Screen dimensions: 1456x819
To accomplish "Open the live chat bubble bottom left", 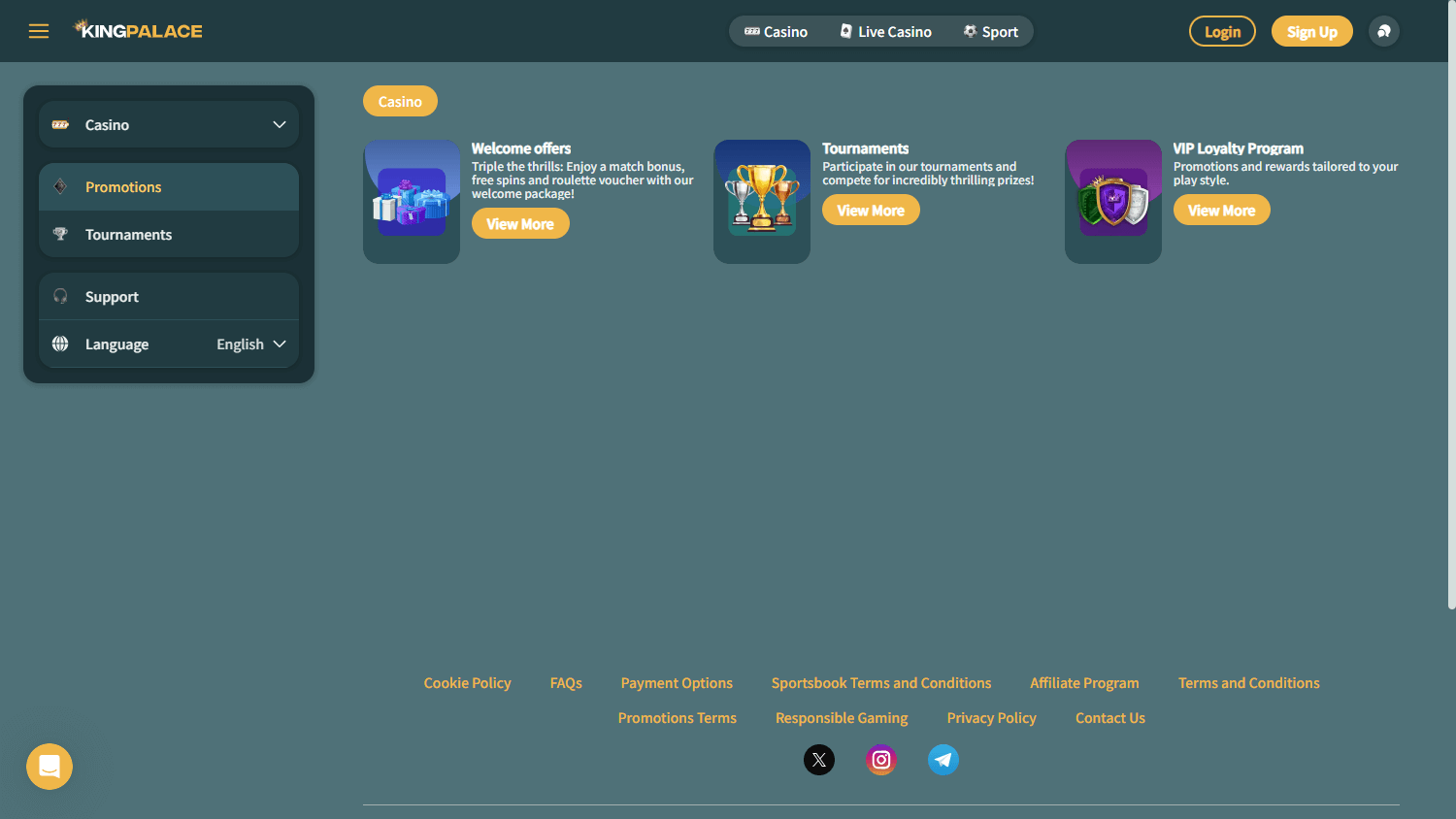I will pos(49,767).
